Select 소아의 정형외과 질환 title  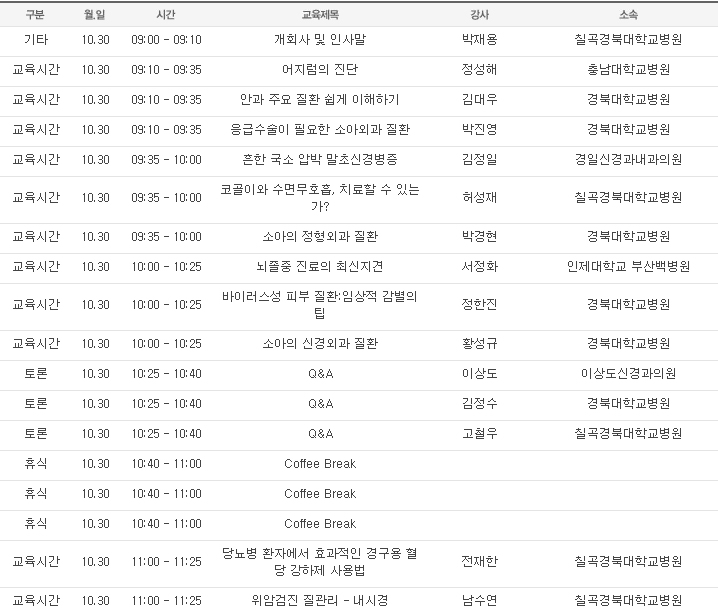tap(320, 236)
